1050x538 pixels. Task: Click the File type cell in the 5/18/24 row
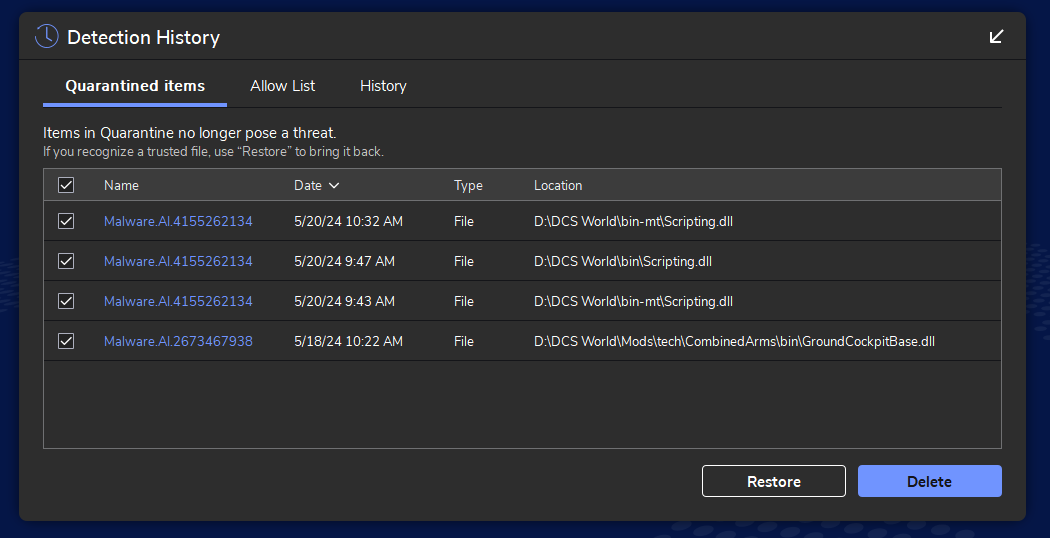pos(463,341)
